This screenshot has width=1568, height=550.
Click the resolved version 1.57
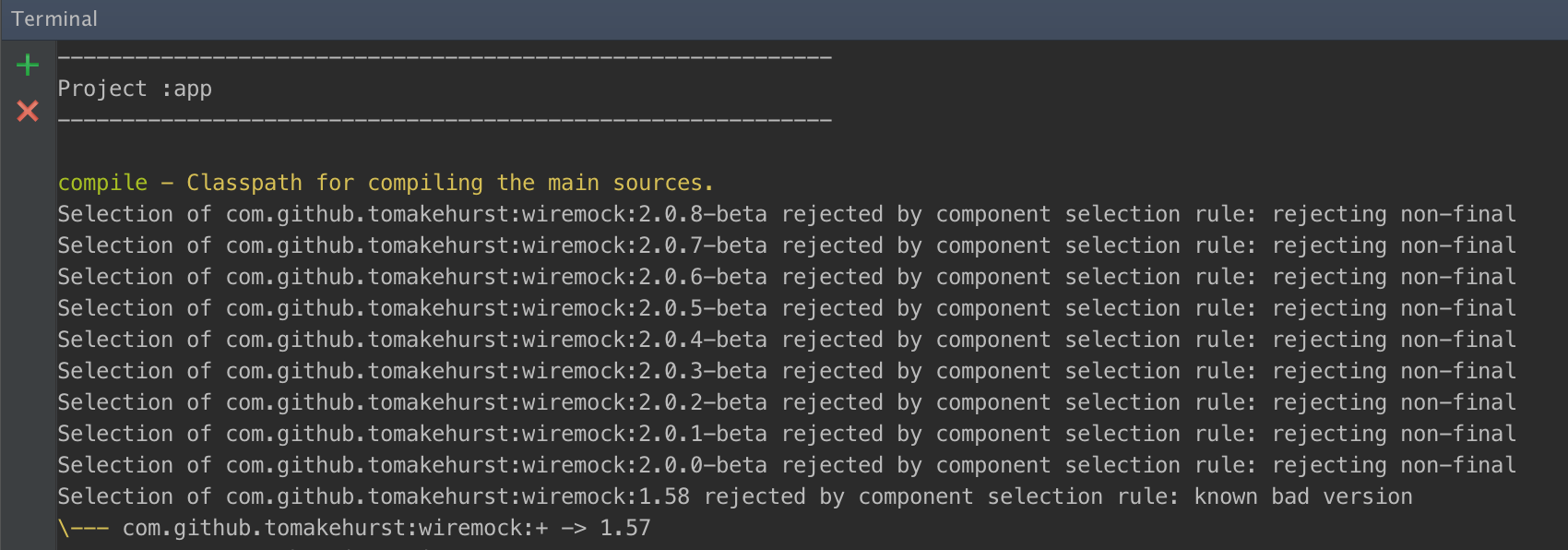(x=625, y=528)
